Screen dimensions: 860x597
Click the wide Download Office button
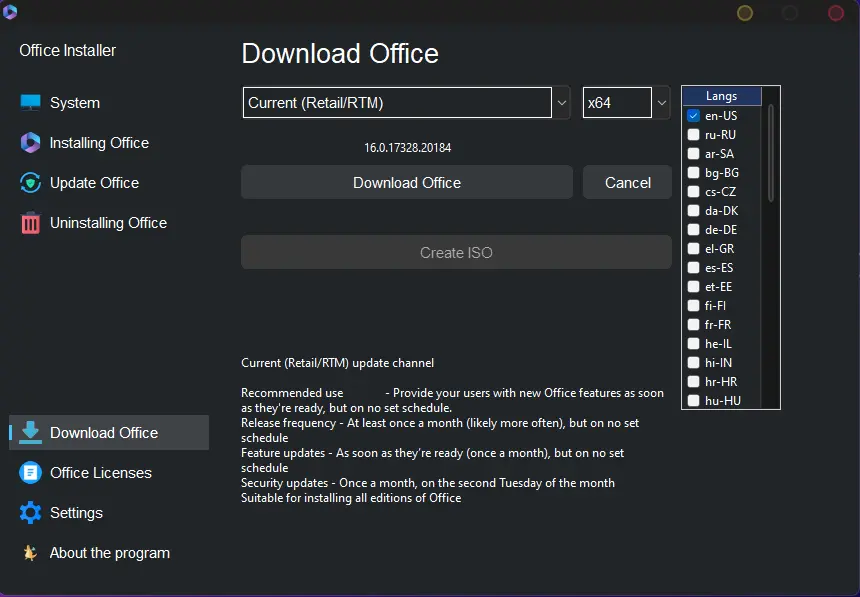click(407, 182)
